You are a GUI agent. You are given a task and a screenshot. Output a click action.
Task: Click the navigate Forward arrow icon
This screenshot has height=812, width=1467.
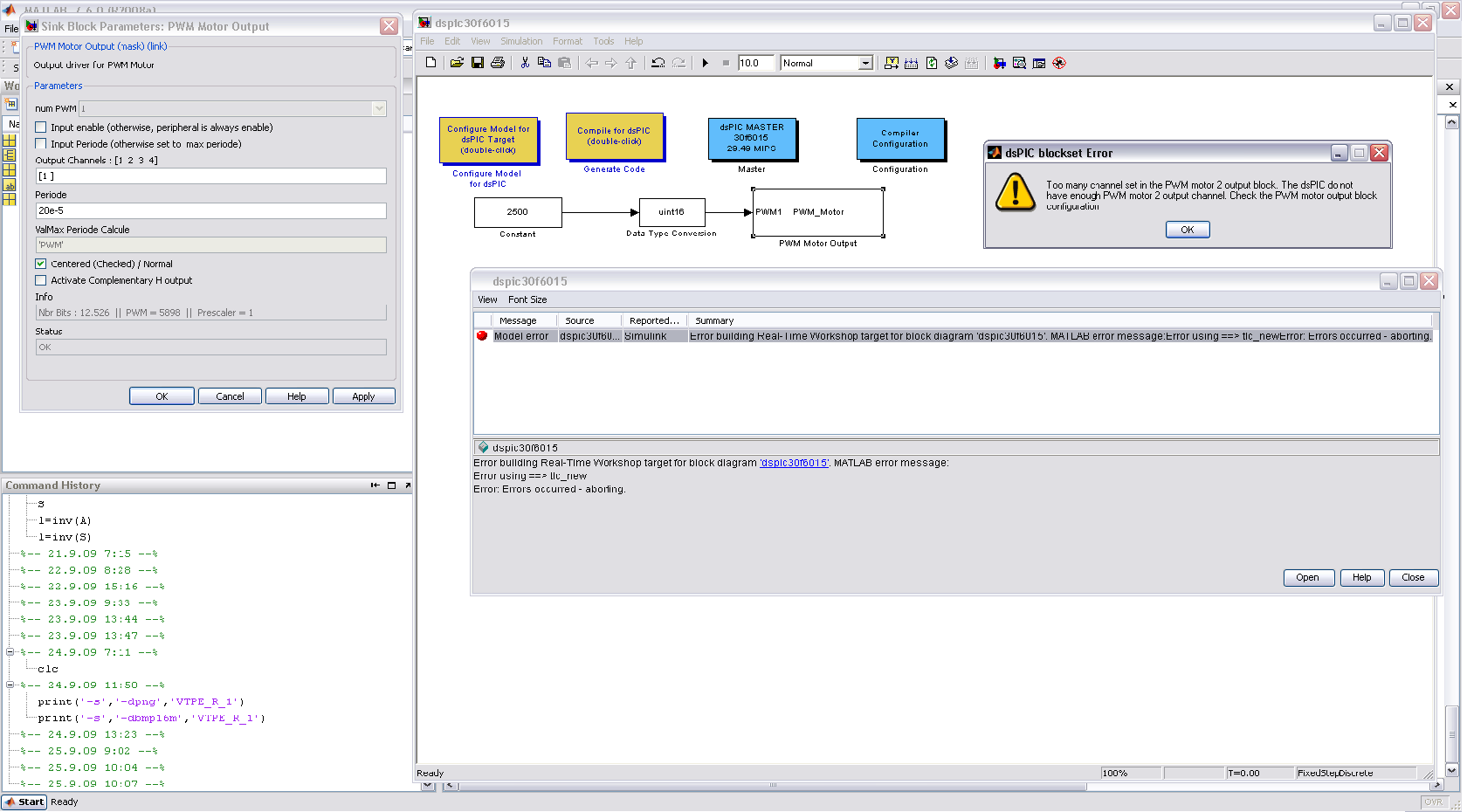[x=611, y=63]
